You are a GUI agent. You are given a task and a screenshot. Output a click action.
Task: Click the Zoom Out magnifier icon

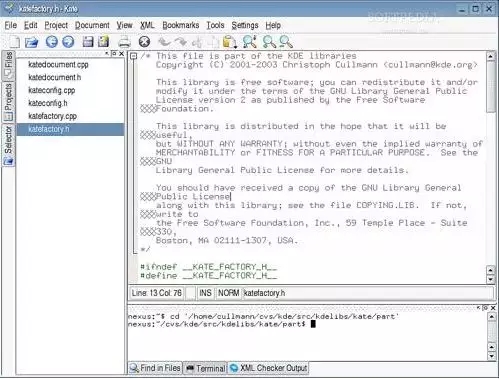[286, 42]
